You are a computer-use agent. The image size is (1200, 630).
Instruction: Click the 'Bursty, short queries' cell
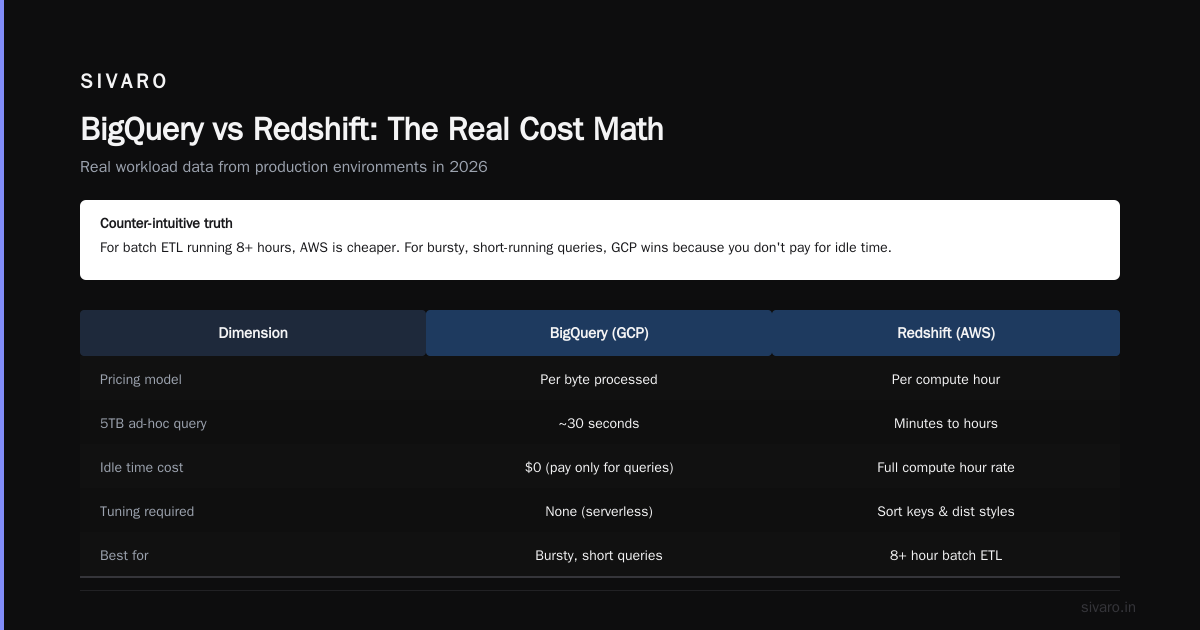pos(599,556)
